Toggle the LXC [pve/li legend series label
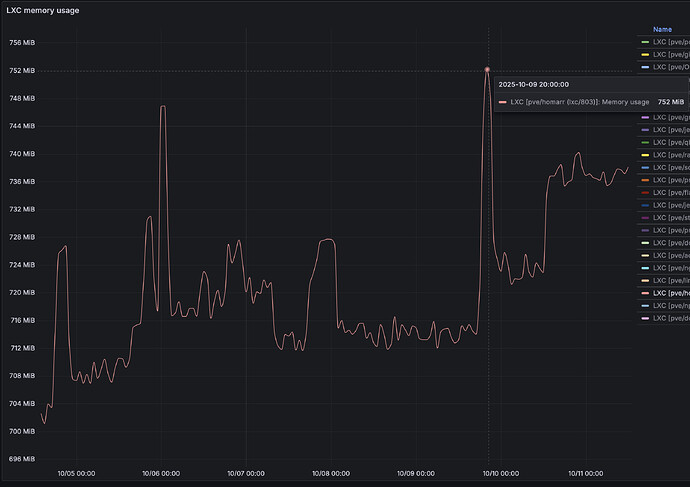Viewport: 690px width, 487px height. [x=671, y=281]
